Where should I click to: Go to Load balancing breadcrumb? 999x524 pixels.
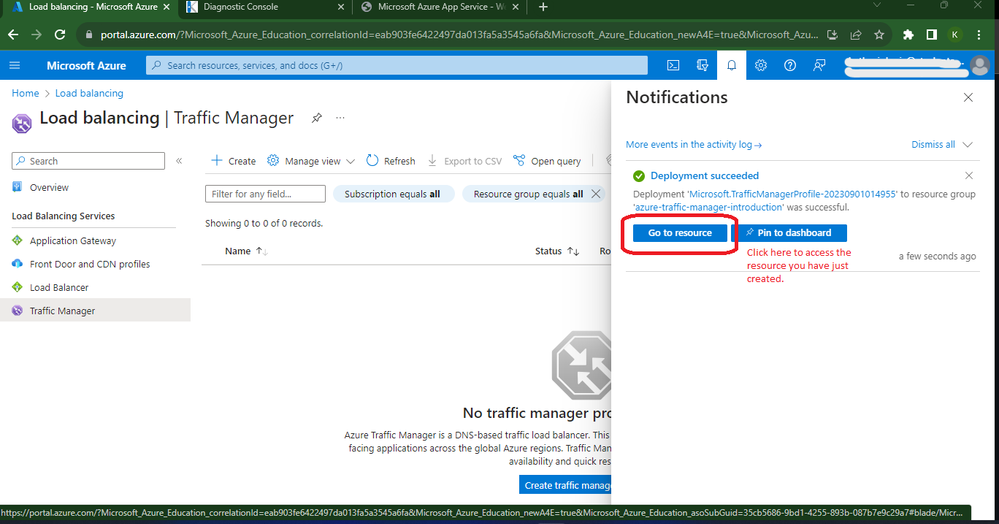(89, 93)
